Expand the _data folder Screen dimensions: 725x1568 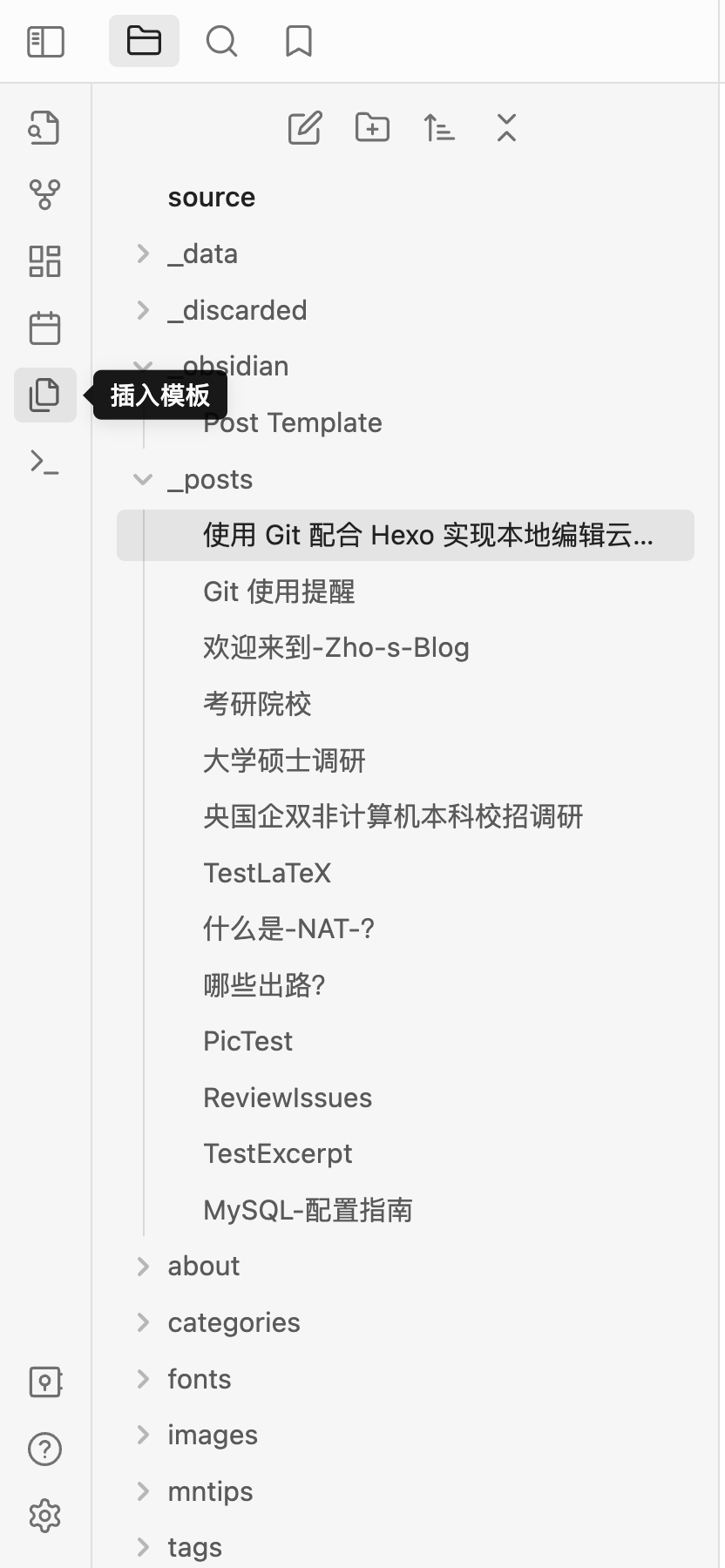click(x=144, y=253)
